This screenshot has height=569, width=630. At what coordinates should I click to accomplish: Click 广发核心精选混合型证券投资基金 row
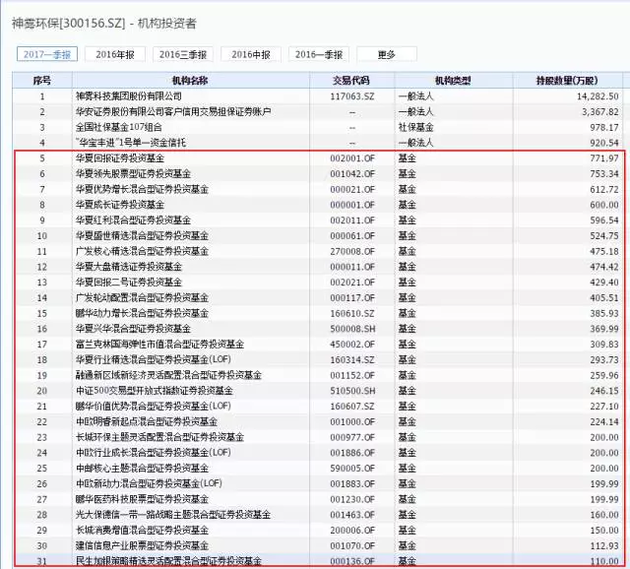pos(317,252)
